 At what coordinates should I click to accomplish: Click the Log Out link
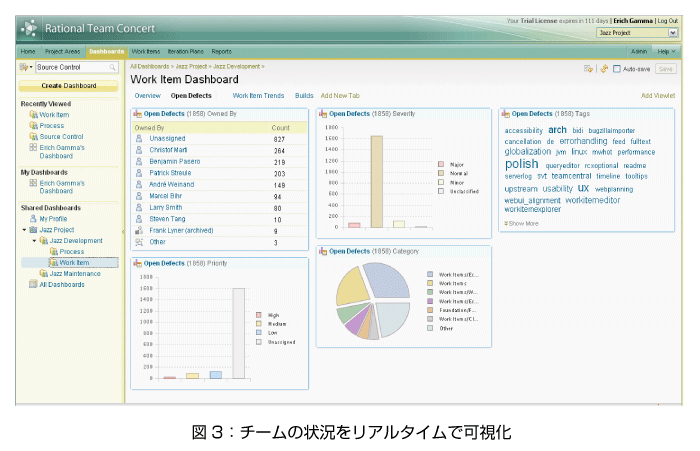tap(667, 21)
